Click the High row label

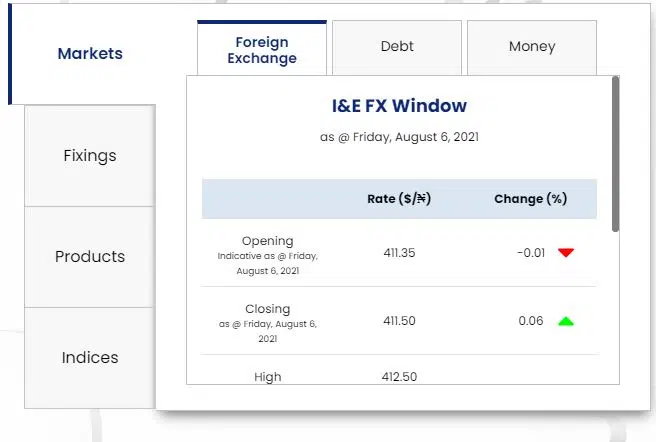268,377
